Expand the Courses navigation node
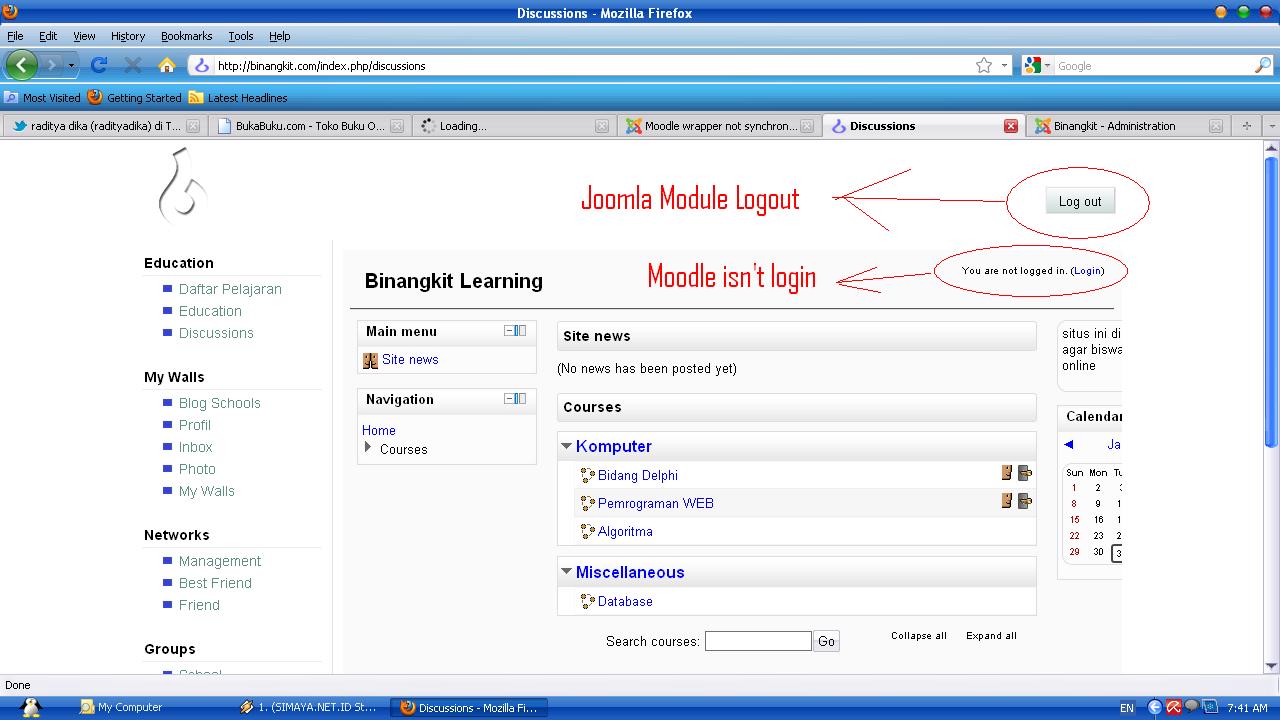Image resolution: width=1280 pixels, height=720 pixels. click(x=368, y=448)
